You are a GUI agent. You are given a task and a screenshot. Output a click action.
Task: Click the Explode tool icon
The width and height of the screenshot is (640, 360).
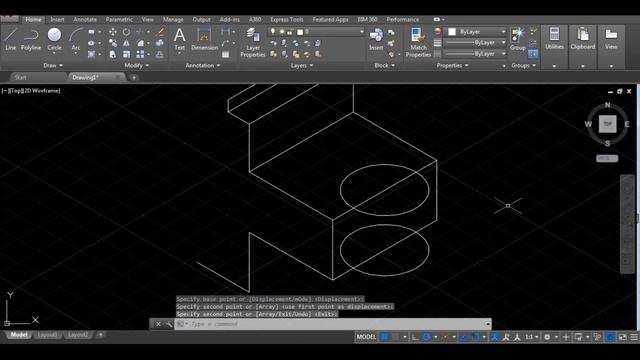click(160, 43)
